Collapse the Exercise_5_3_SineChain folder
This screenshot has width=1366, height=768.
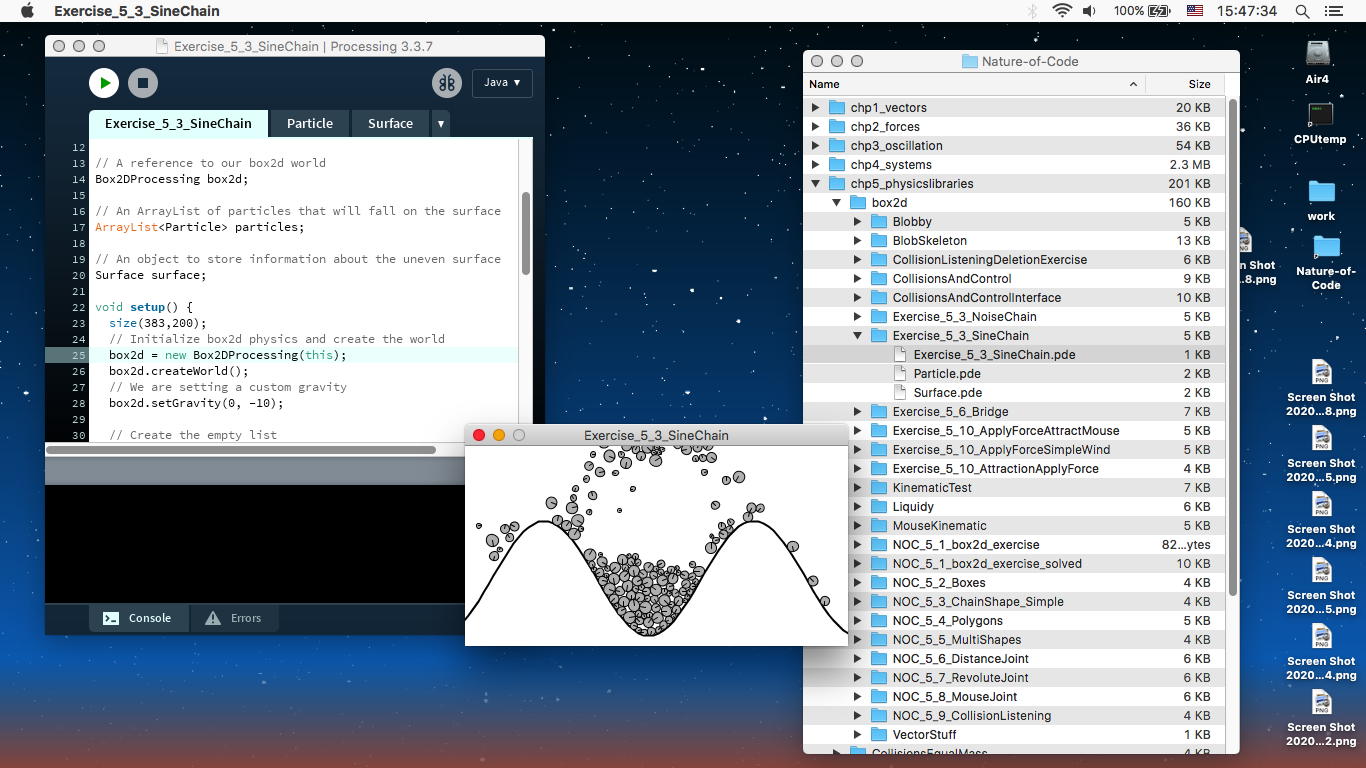pos(858,336)
